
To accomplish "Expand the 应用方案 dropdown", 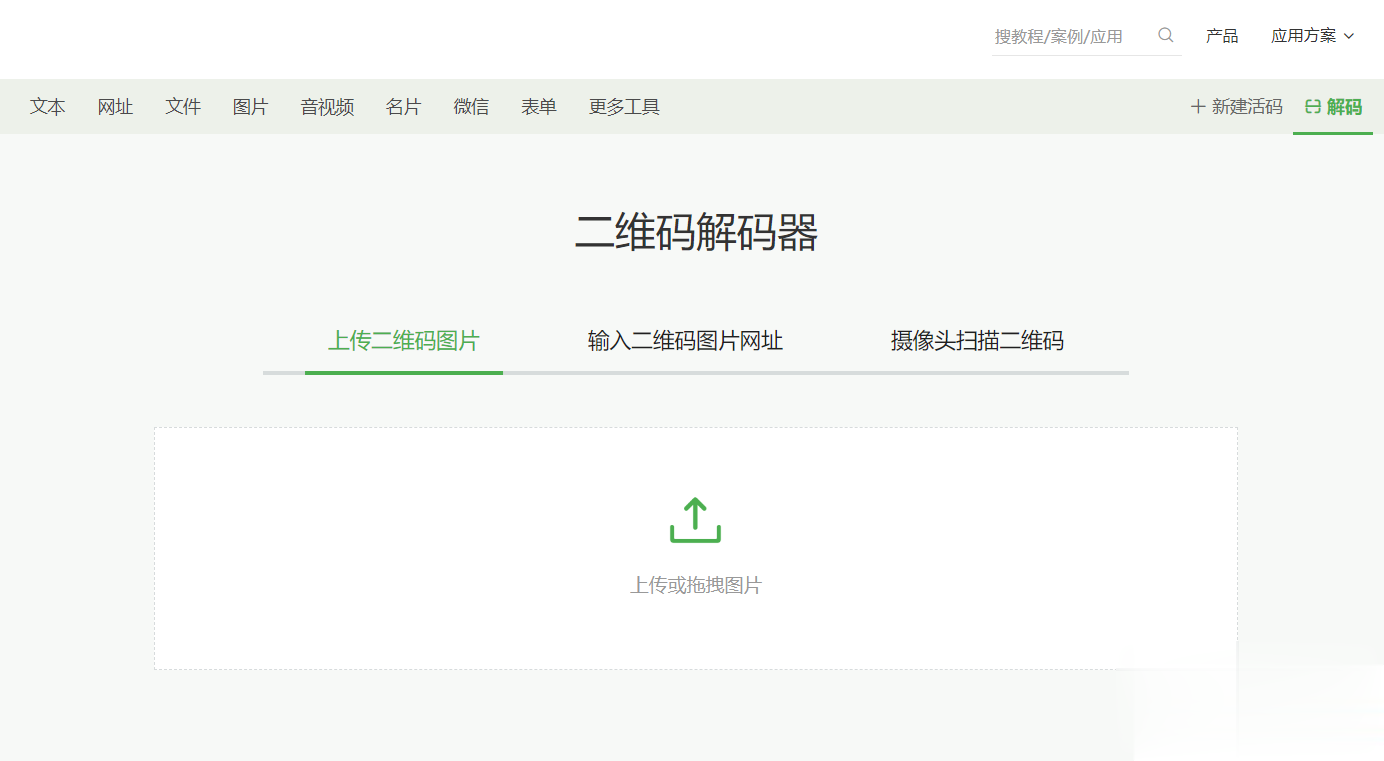I will 1312,36.
